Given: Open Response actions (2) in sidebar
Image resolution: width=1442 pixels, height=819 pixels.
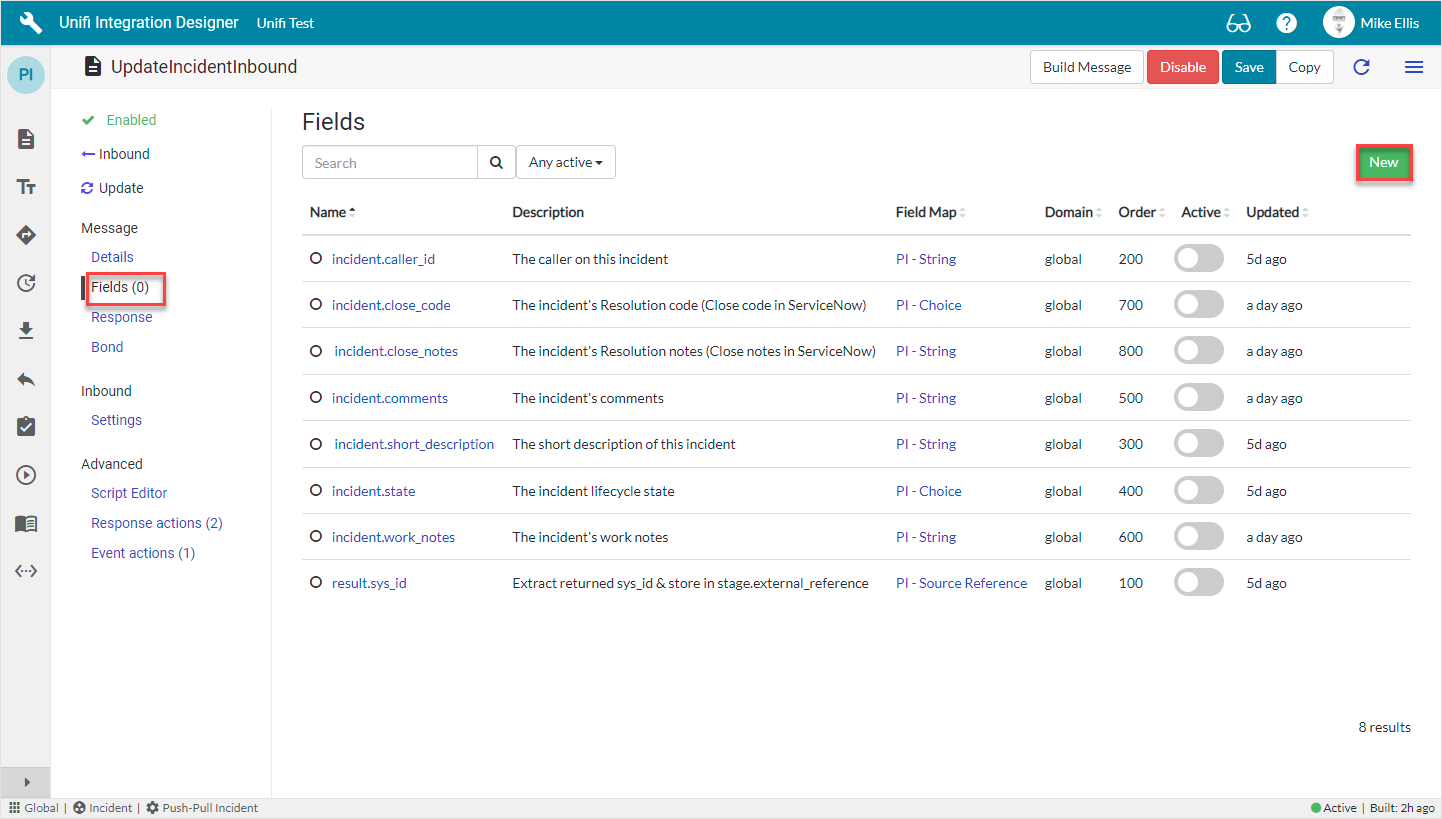Looking at the screenshot, I should 156,523.
